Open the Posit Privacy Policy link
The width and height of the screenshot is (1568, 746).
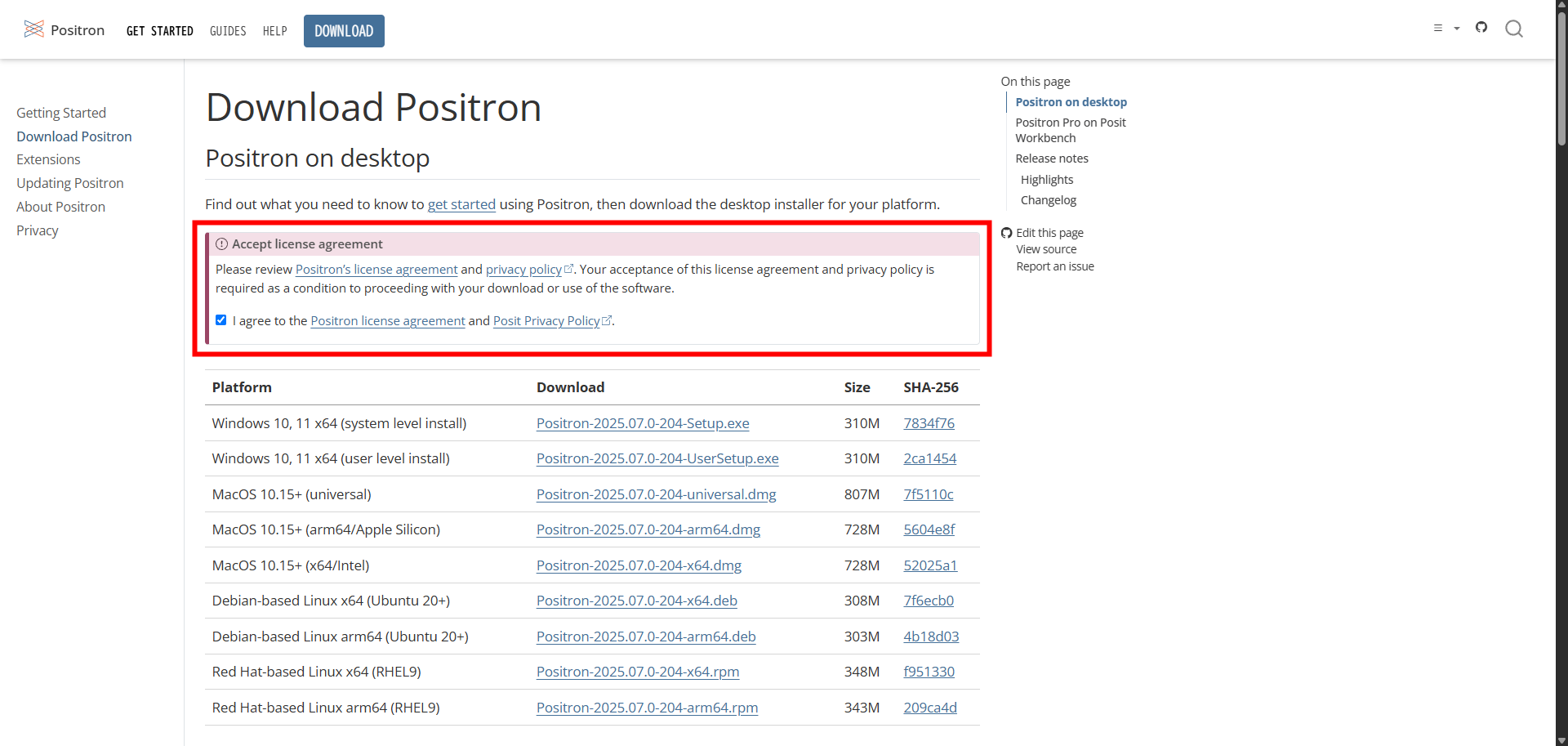[x=546, y=321]
